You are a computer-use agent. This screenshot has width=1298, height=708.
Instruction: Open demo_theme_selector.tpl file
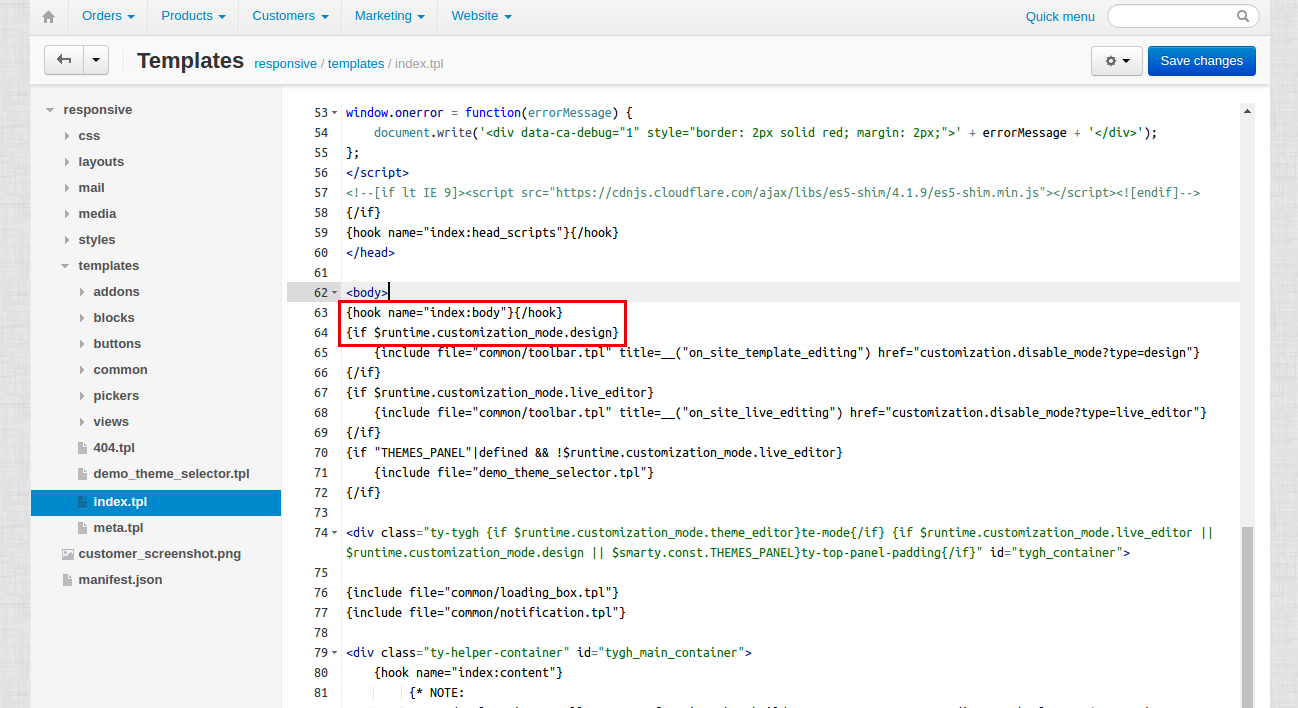(171, 474)
